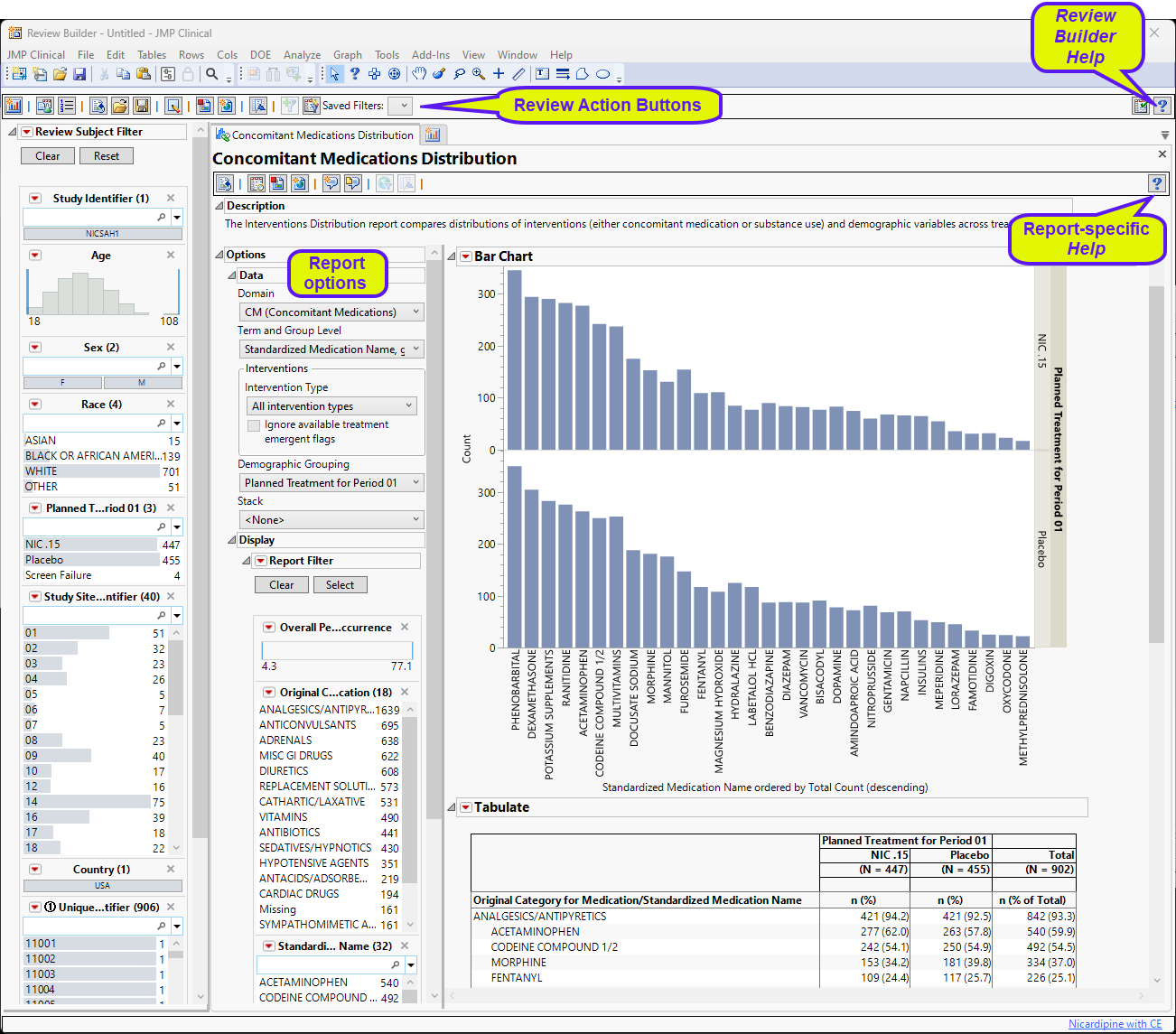Screen dimensions: 1176x1034
Task: Enable Ignore available treatment emergent flags
Action: tap(254, 425)
